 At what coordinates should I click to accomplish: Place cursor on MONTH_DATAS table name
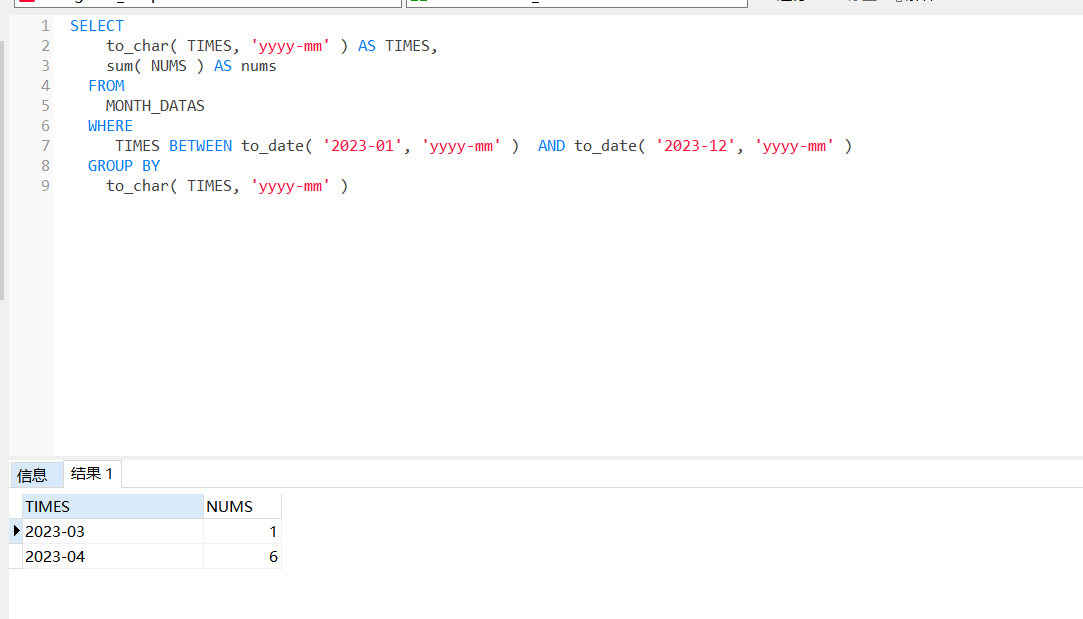click(155, 106)
